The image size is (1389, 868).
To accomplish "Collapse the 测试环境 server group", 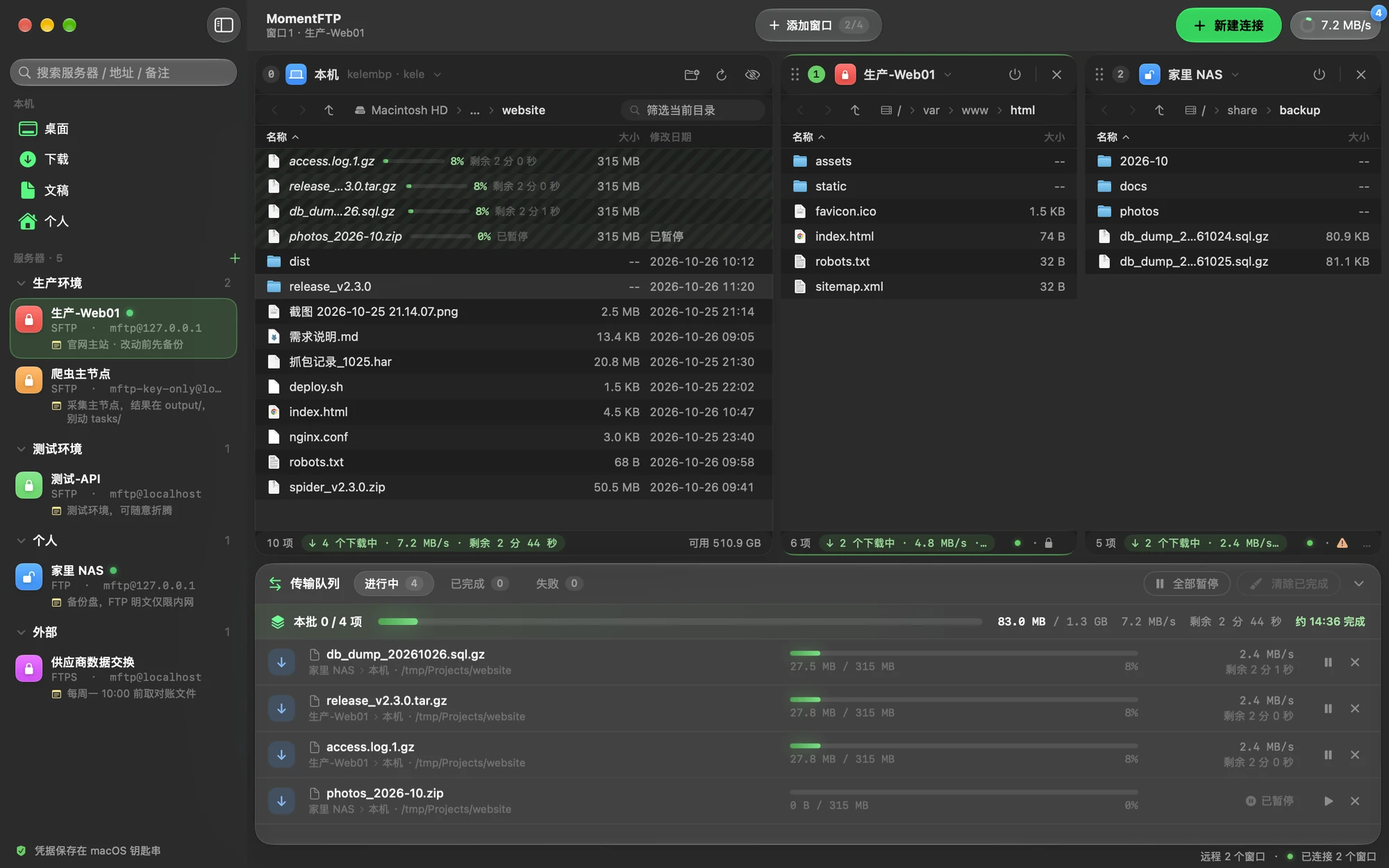I will pyautogui.click(x=21, y=449).
